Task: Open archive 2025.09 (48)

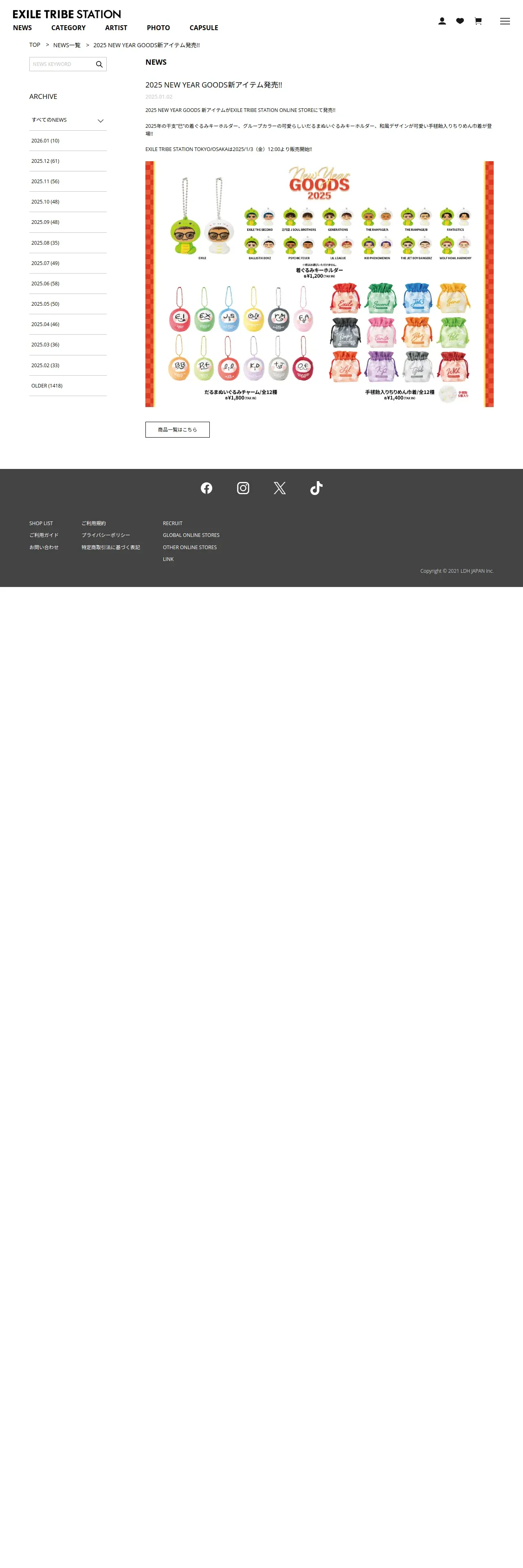Action: point(68,222)
